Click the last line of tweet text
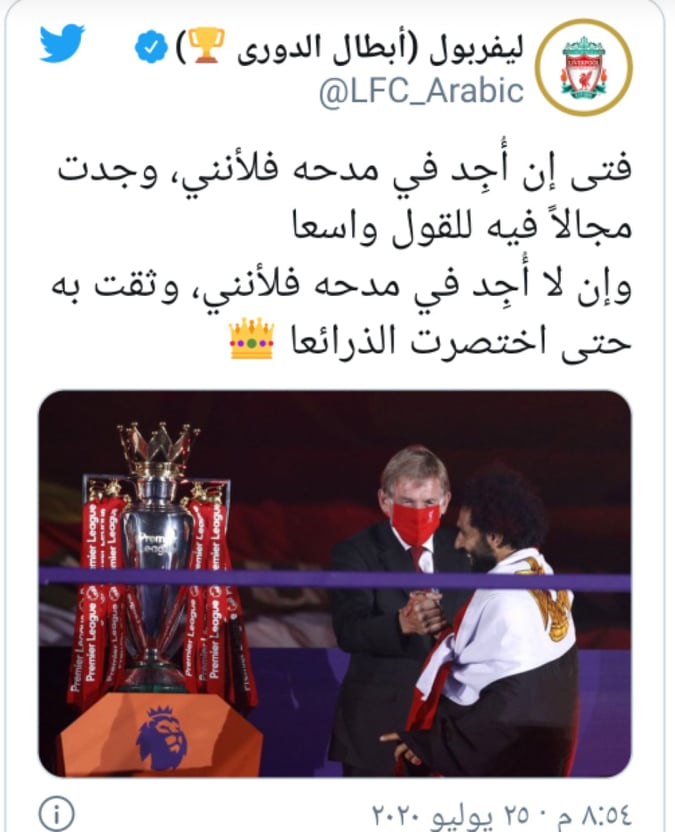 pyautogui.click(x=430, y=340)
